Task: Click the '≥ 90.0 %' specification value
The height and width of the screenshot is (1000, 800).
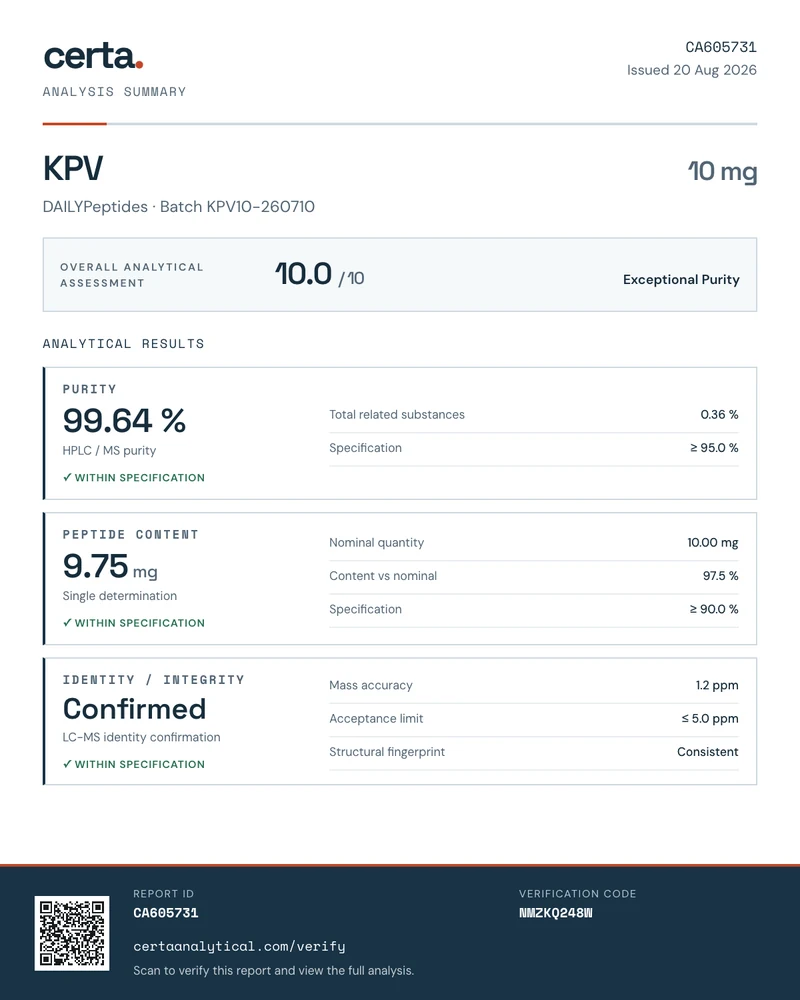Action: [x=714, y=609]
